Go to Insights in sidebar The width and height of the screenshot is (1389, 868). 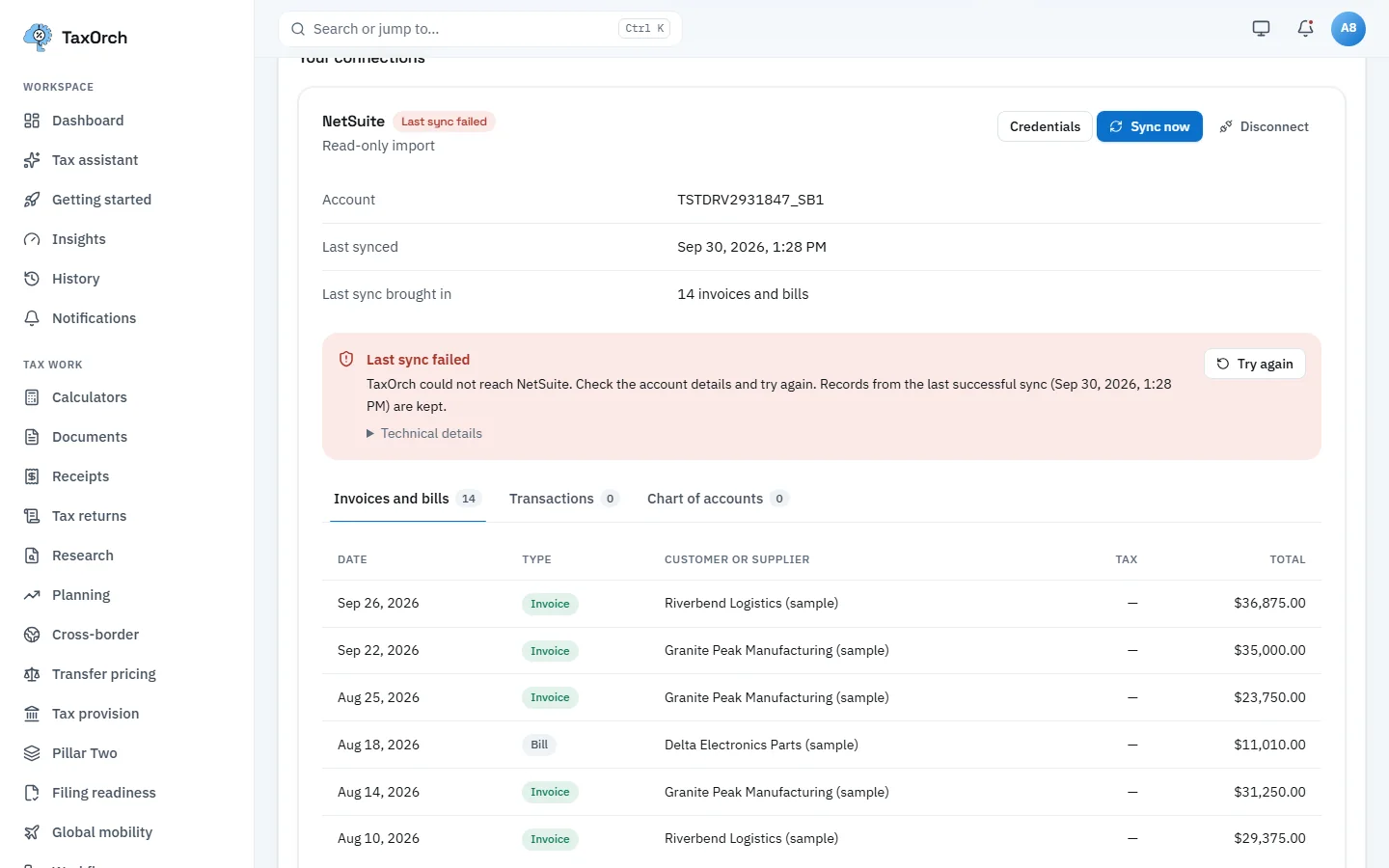(x=79, y=239)
